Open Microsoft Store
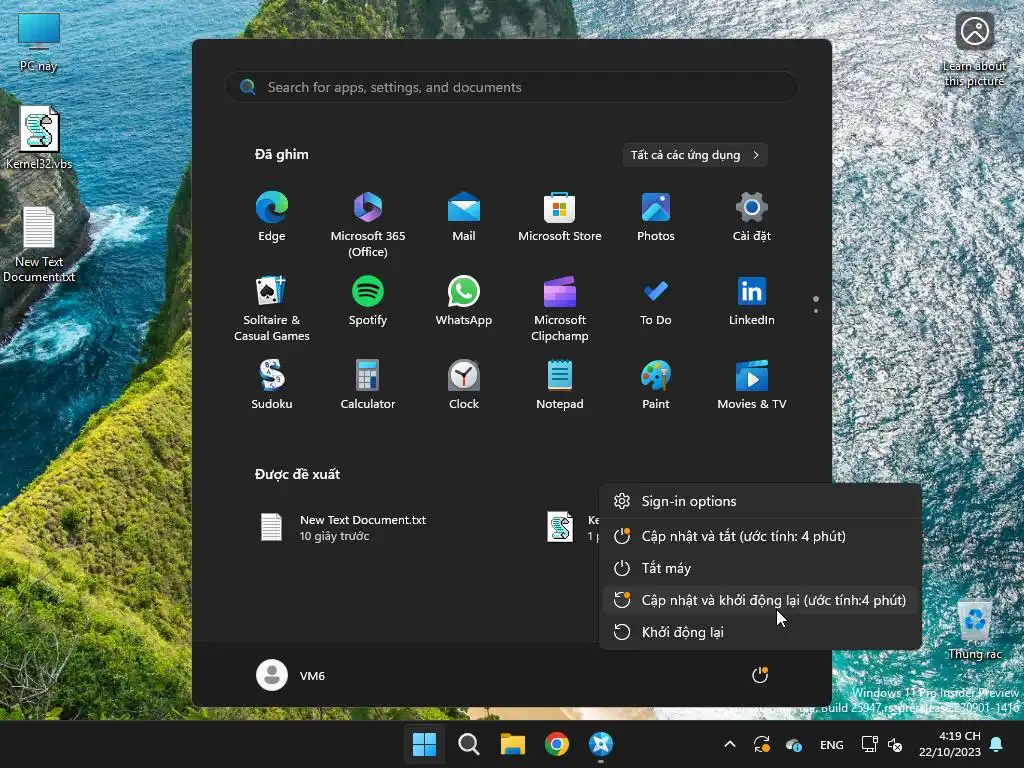The width and height of the screenshot is (1024, 768). 560,217
